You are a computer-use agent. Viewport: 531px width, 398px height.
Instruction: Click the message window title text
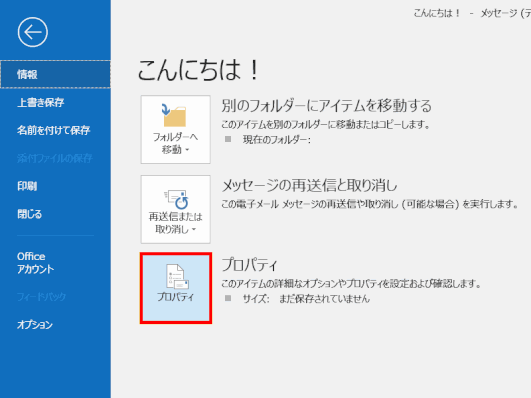coord(472,13)
